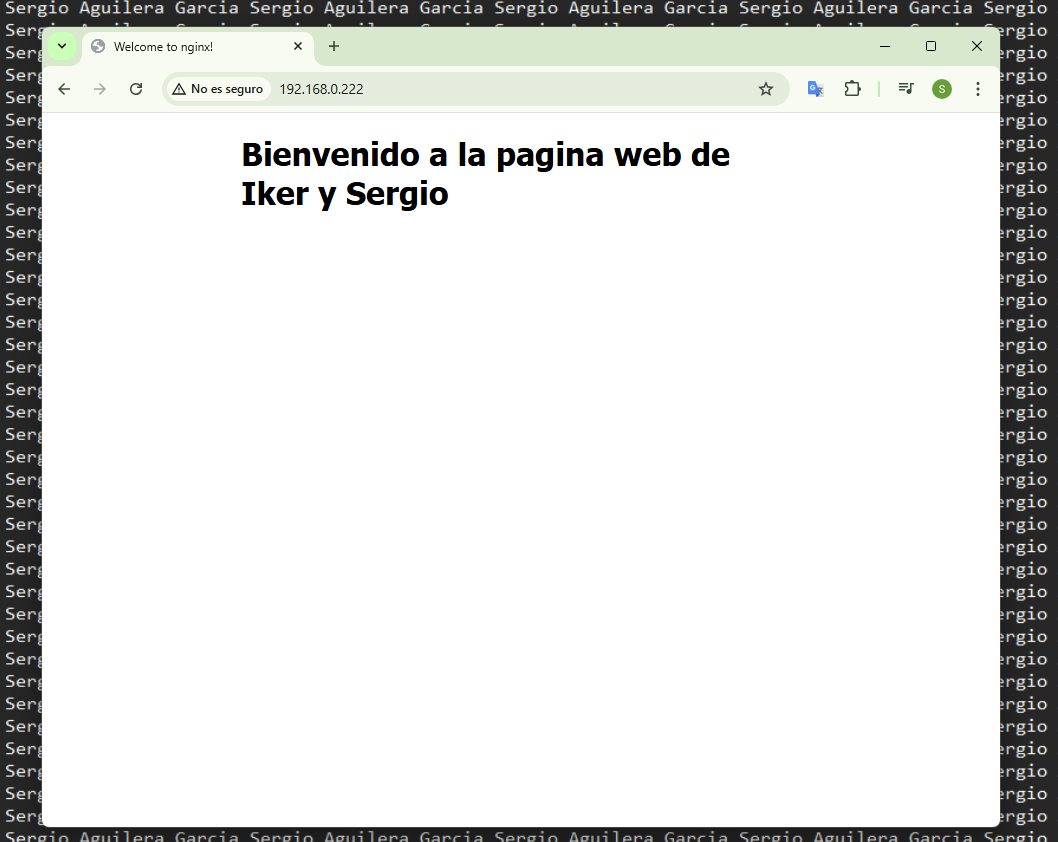
Task: Open the tab search chevron dropdown
Action: pos(61,46)
